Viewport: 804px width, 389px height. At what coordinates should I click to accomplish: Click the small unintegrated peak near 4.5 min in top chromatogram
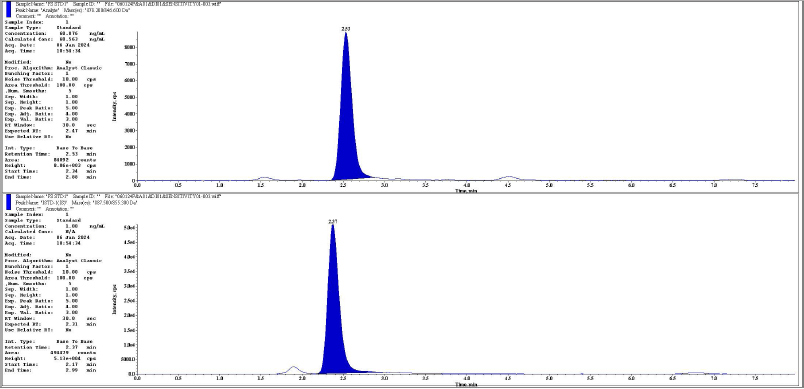point(508,177)
